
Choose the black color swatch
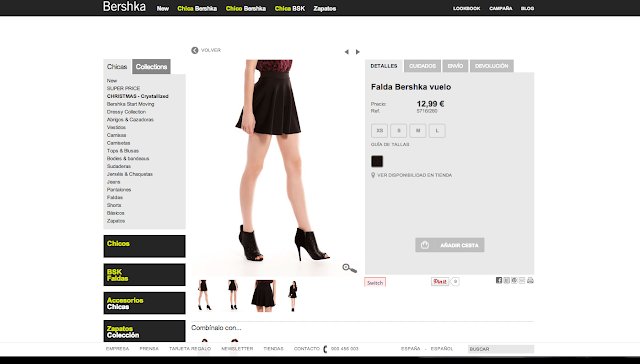pyautogui.click(x=377, y=161)
